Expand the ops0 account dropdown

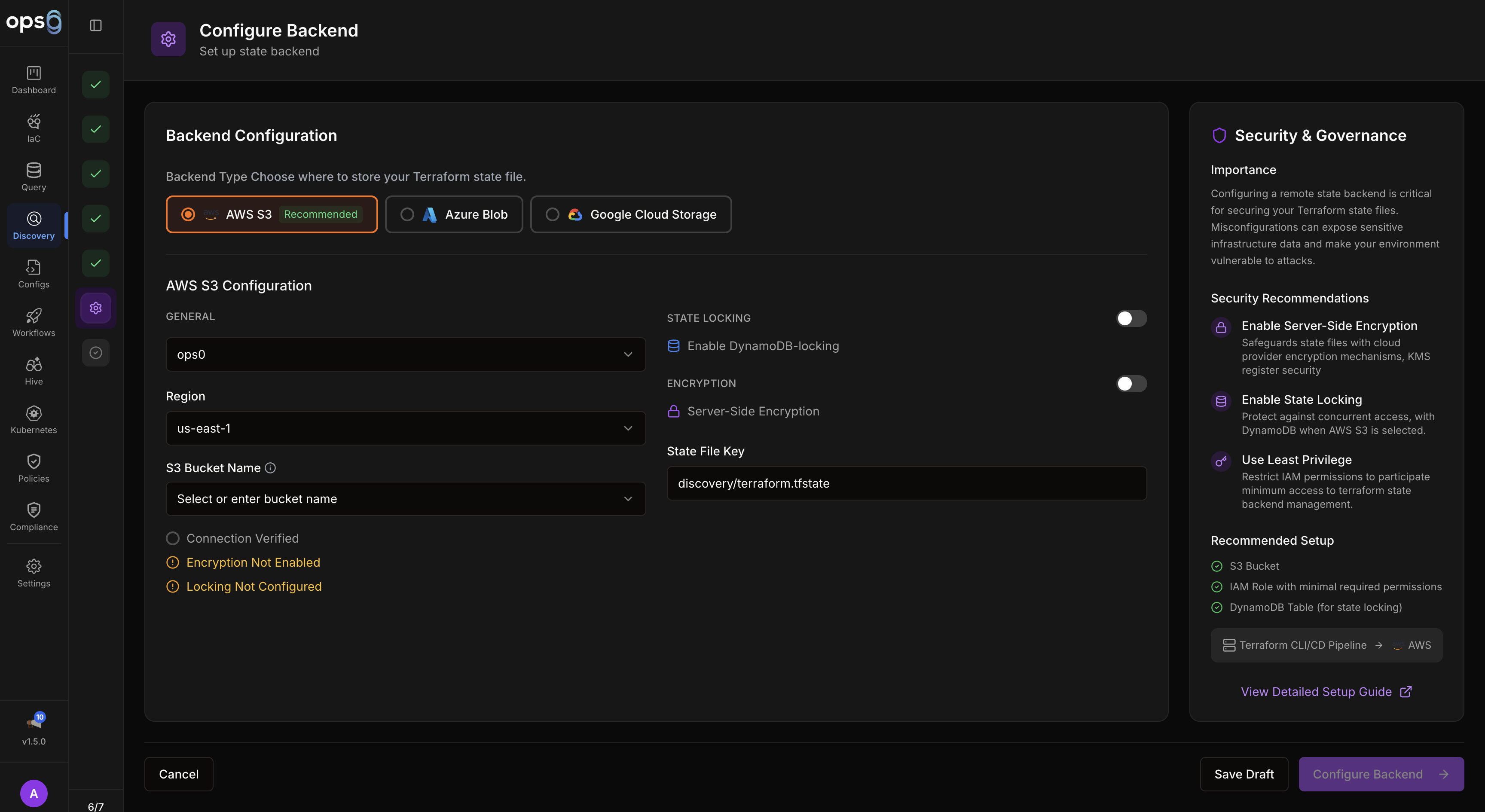point(405,354)
